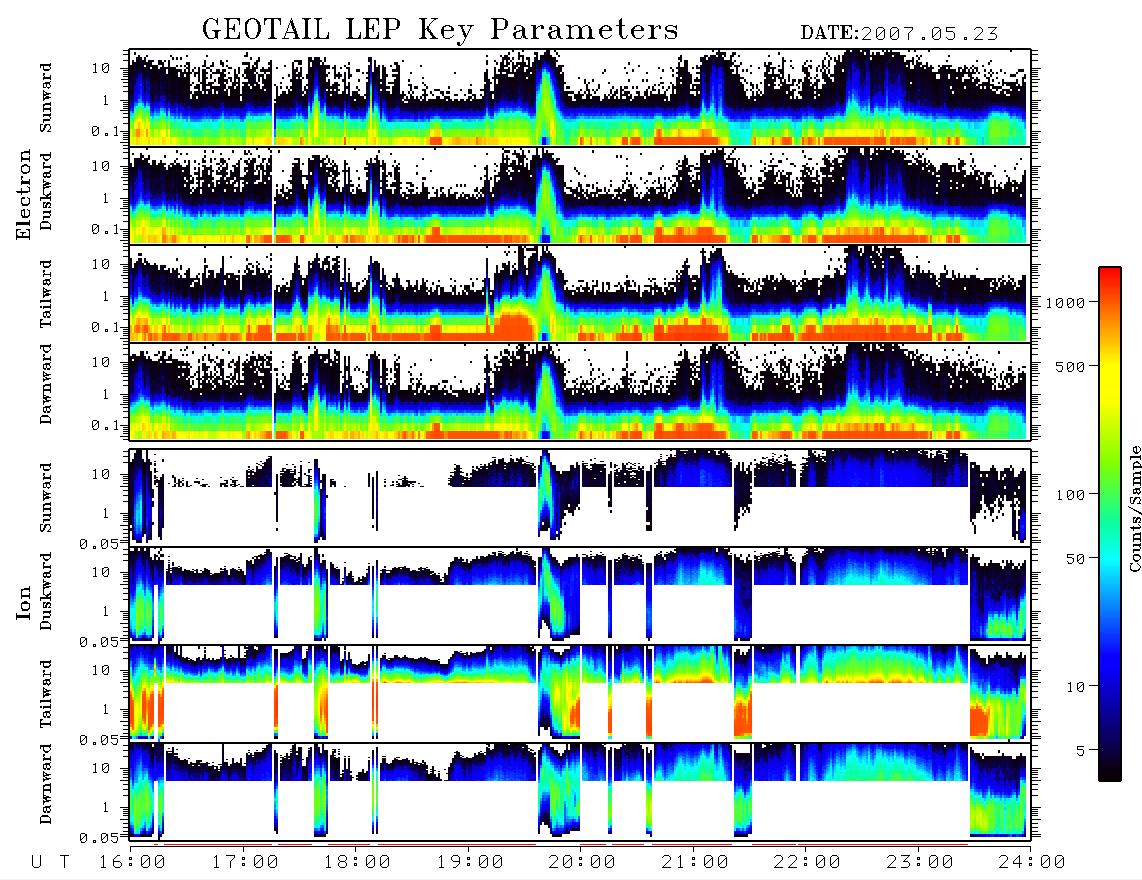Click the "1000" color scale value
This screenshot has height=880, width=1142.
(x=1065, y=302)
